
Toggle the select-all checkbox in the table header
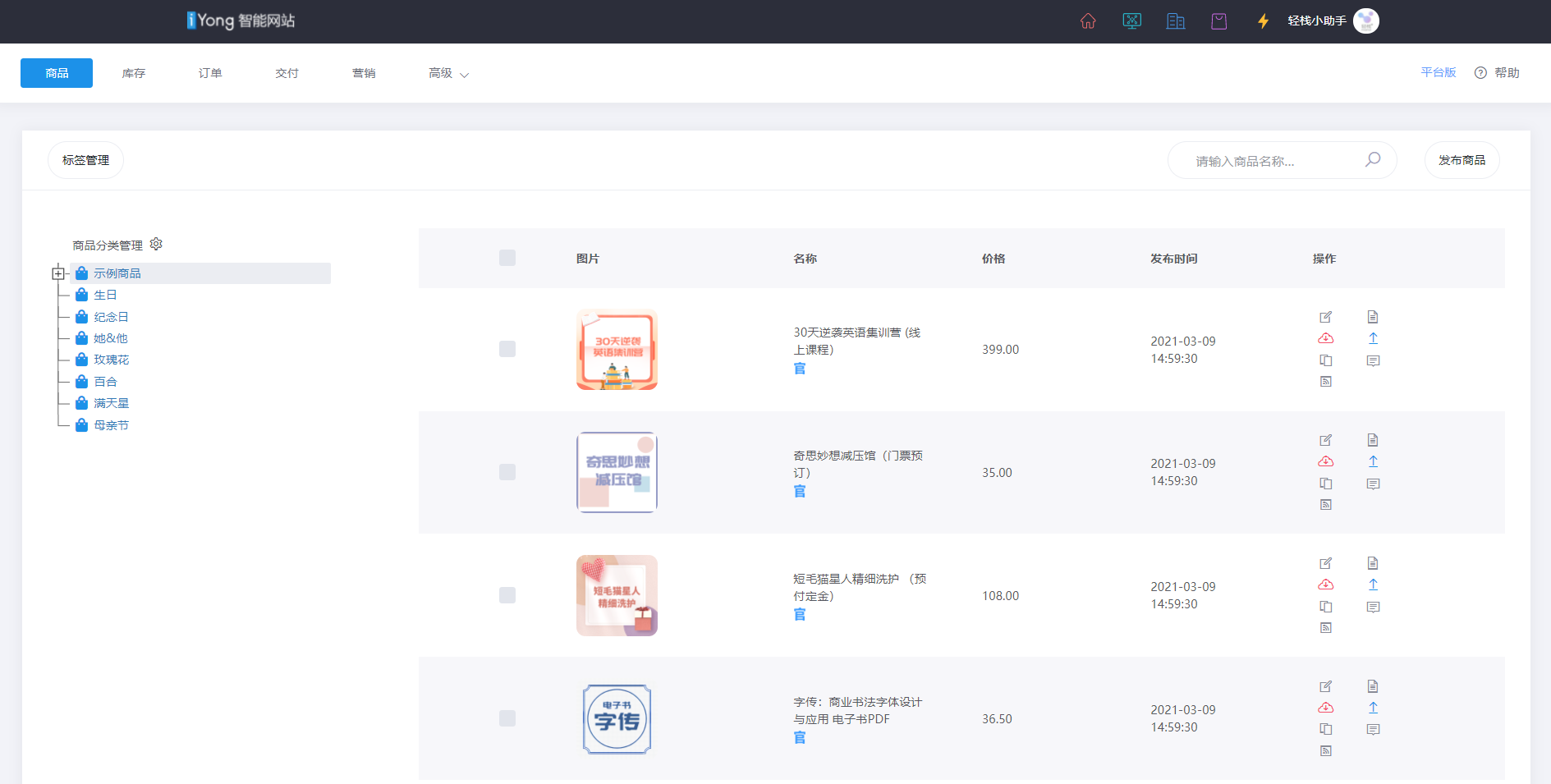click(x=507, y=258)
